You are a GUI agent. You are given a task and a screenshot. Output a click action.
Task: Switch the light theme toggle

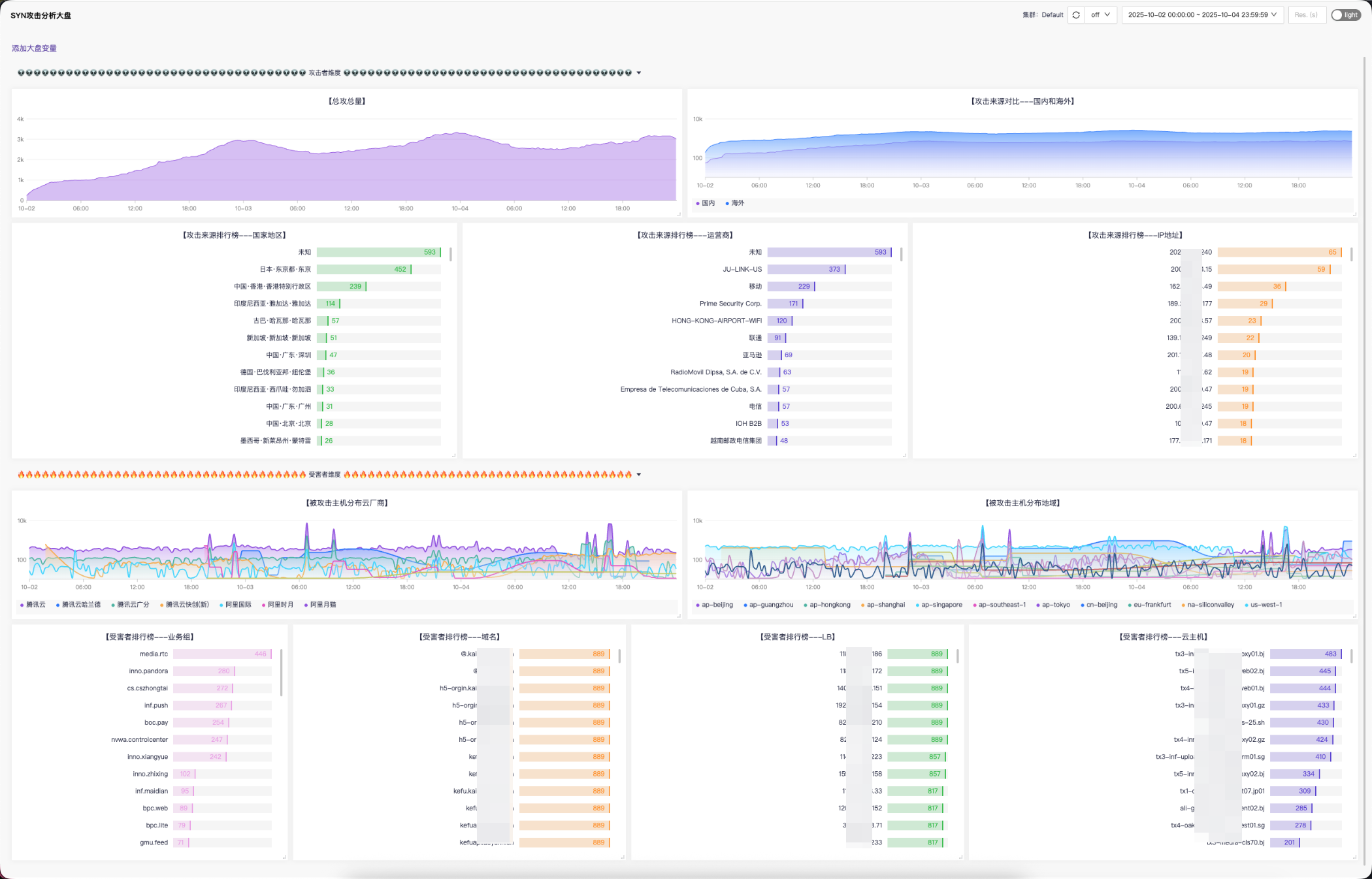tap(1346, 15)
